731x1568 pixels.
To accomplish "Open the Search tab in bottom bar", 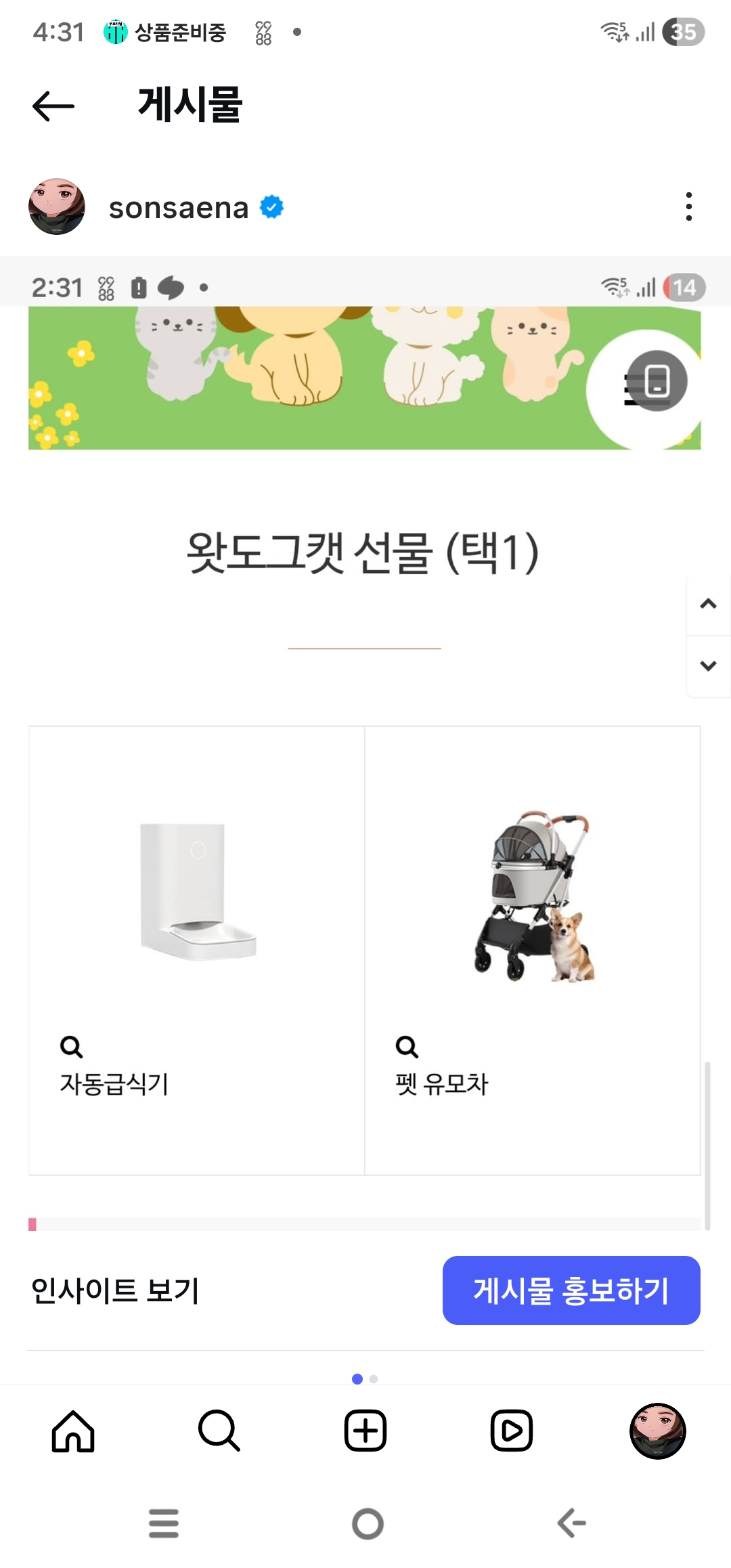I will (219, 1431).
